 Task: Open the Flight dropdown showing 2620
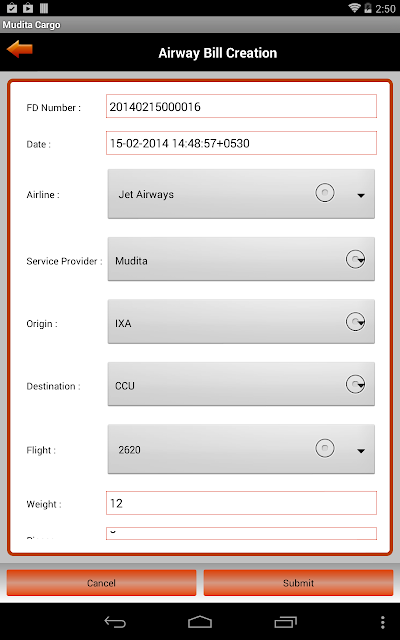click(241, 449)
